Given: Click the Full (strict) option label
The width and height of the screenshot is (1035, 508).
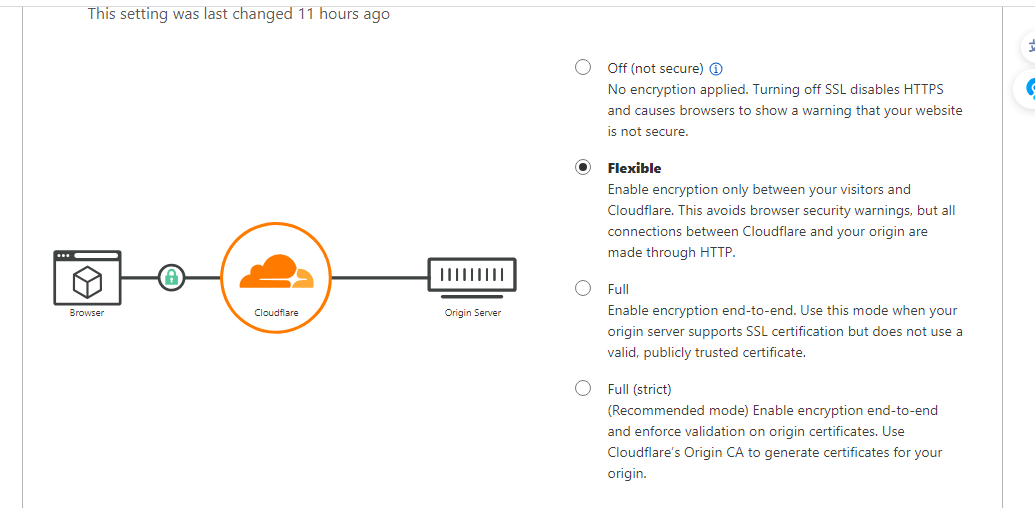Looking at the screenshot, I should pyautogui.click(x=639, y=389).
